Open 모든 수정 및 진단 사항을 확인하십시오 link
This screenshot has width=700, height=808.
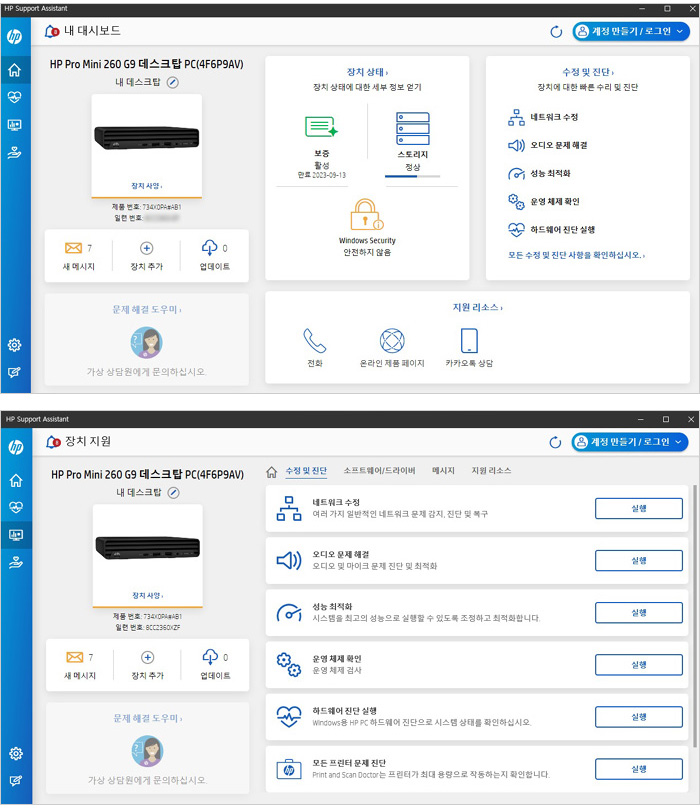[x=576, y=255]
